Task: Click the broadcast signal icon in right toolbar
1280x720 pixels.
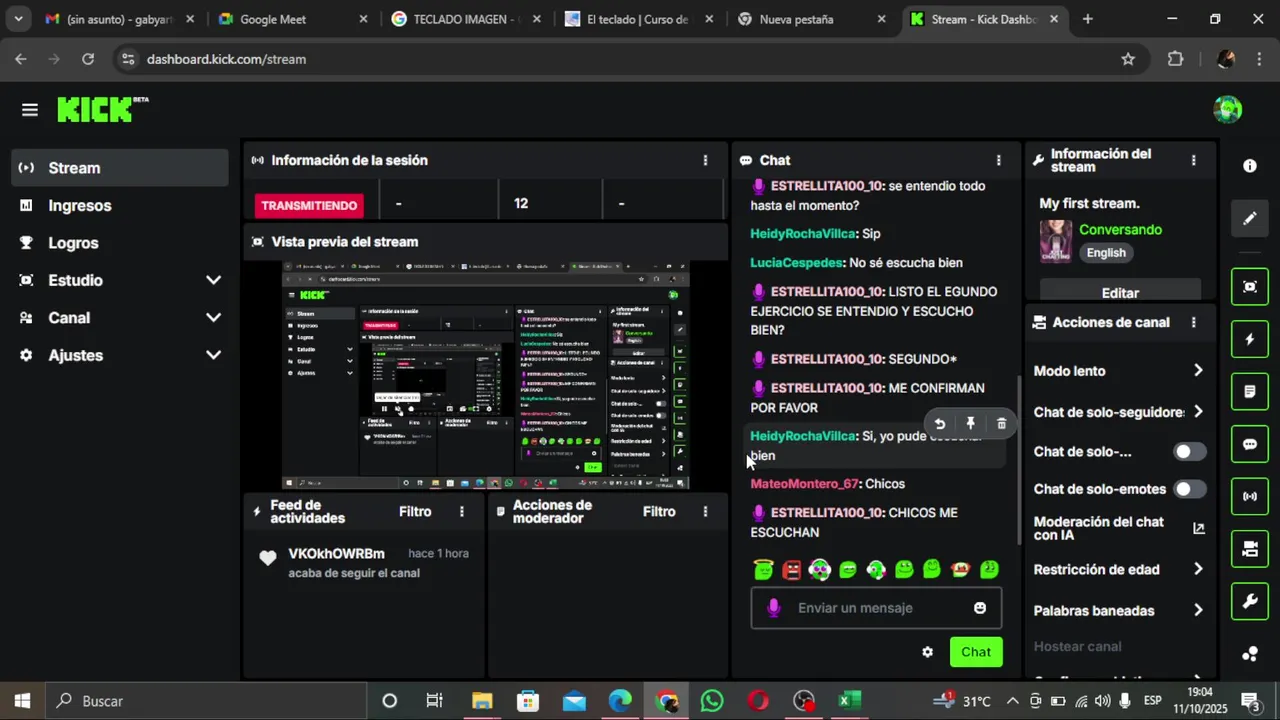Action: 1250,496
